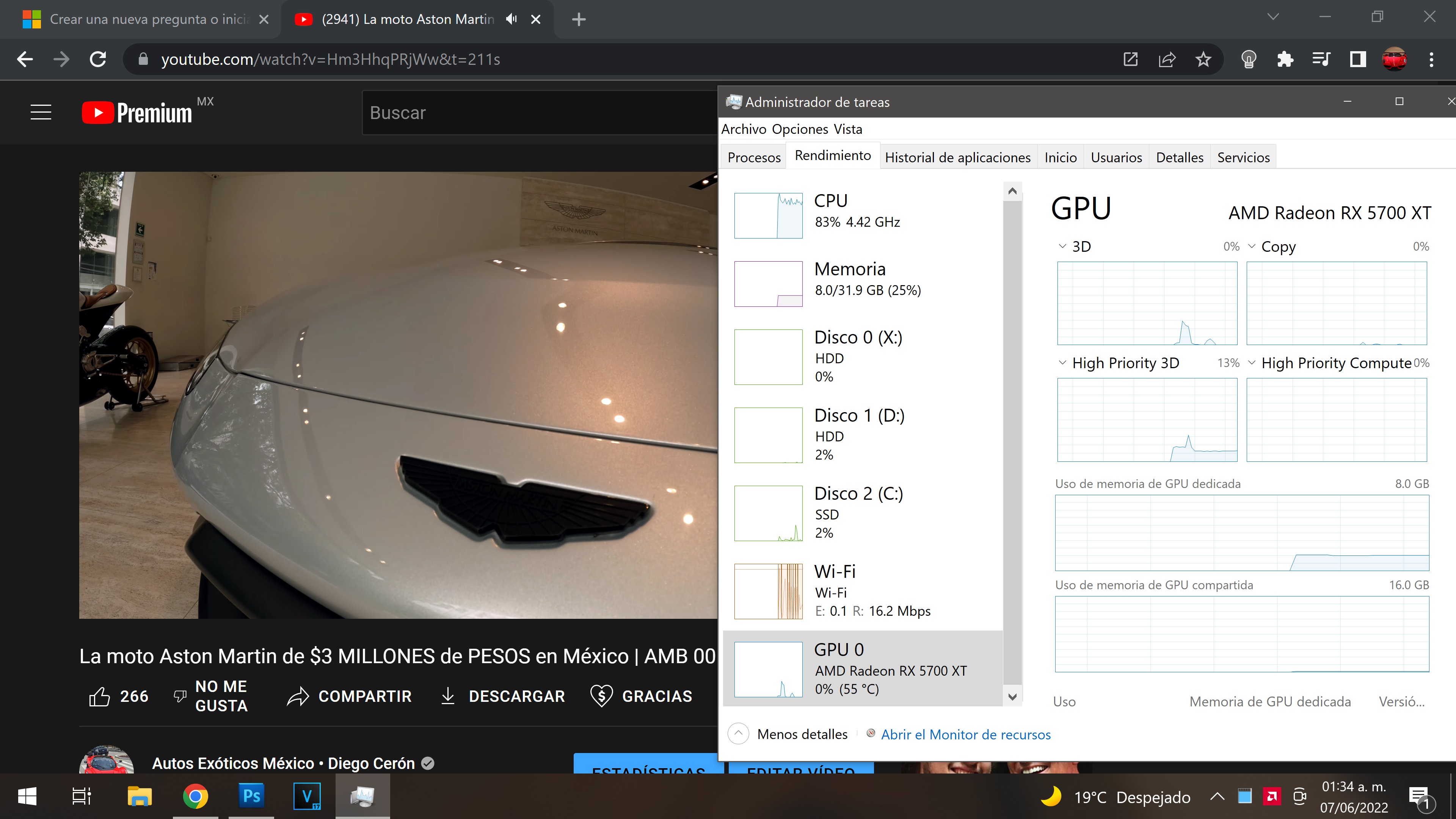Viewport: 1456px width, 819px height.
Task: Open the 3D engine graph dropdown
Action: (x=1062, y=246)
